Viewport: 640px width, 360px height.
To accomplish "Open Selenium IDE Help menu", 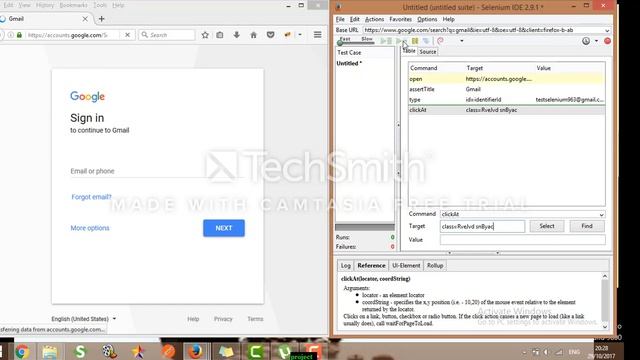I will pyautogui.click(x=449, y=19).
